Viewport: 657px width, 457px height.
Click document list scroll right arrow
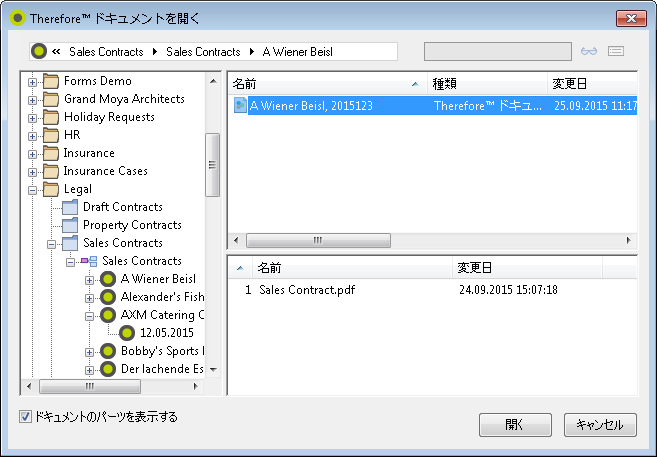click(x=628, y=240)
